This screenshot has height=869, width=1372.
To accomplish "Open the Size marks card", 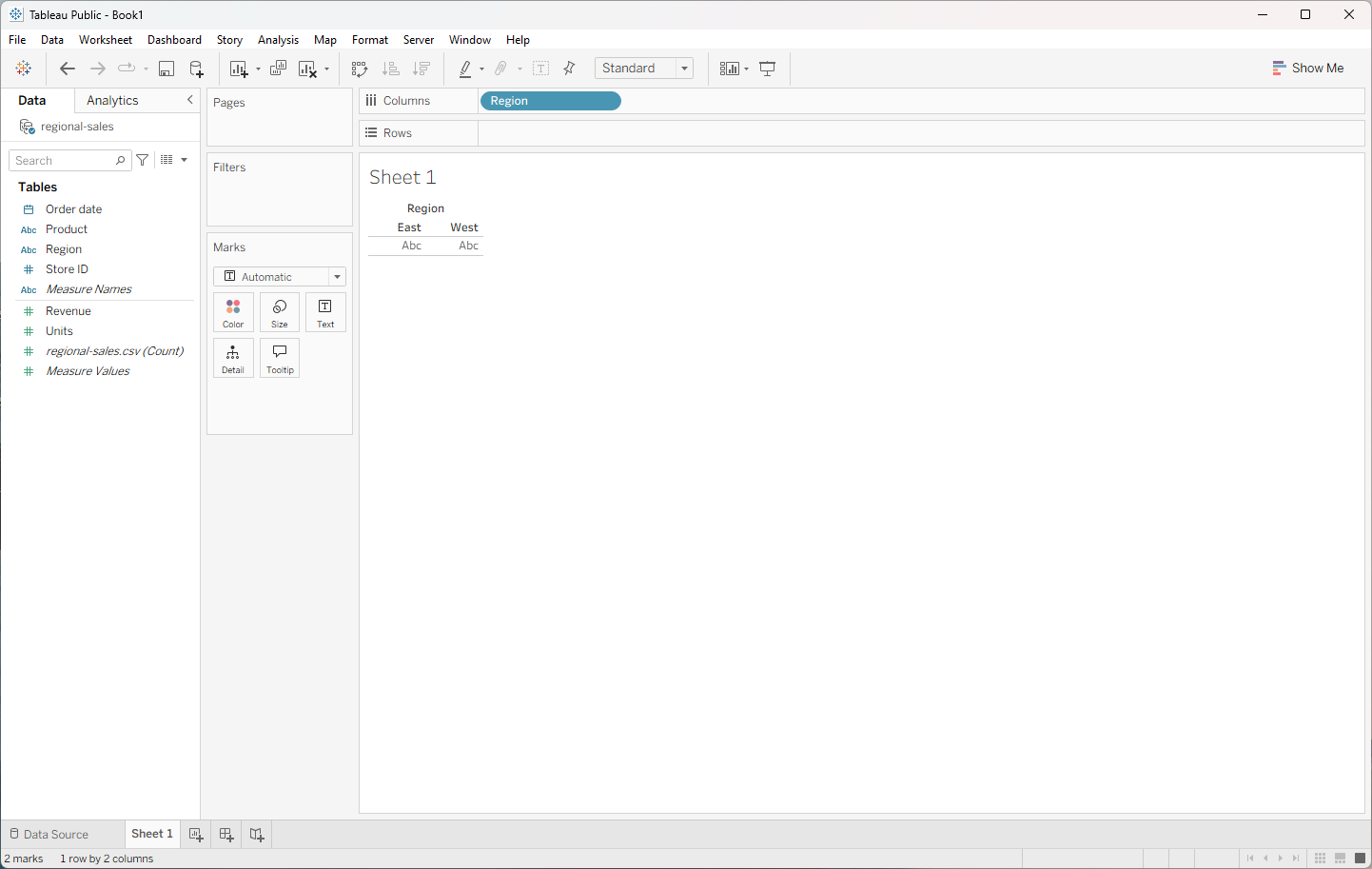I will (280, 312).
